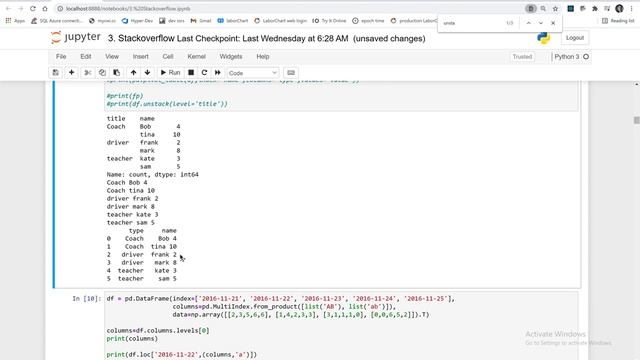The image size is (640, 360).
Task: Open the Reading list
Action: [x=618, y=21]
